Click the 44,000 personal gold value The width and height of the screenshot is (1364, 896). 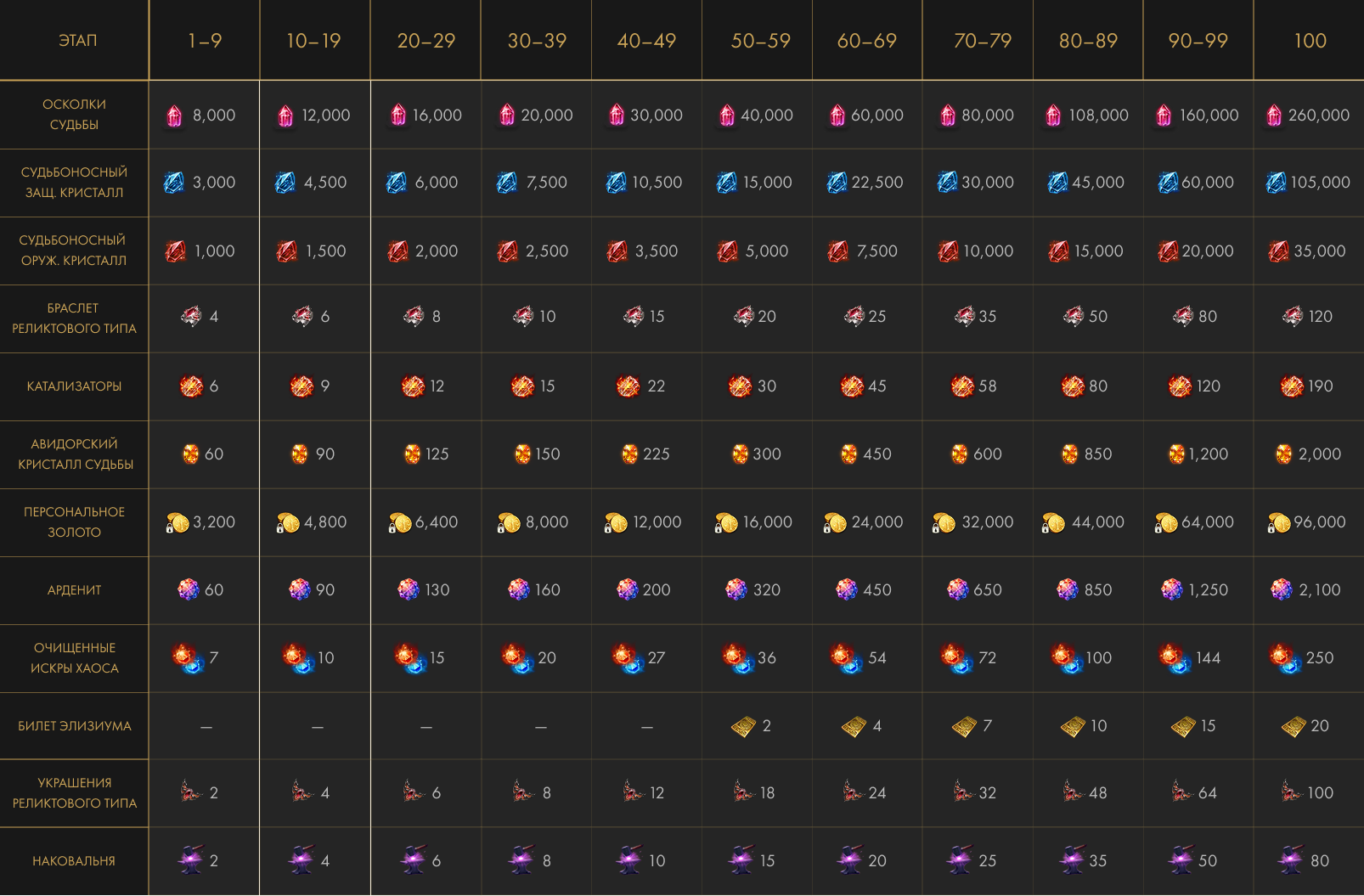coord(1097,522)
